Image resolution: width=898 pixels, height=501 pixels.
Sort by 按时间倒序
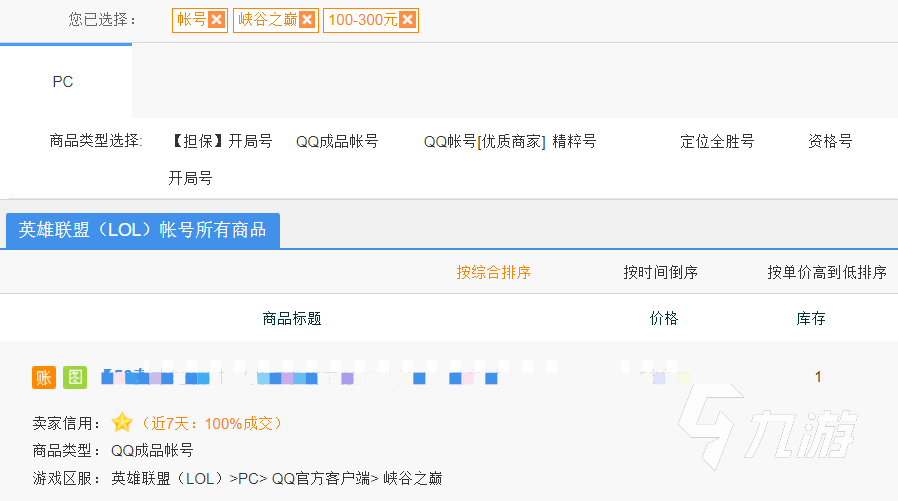click(x=660, y=273)
